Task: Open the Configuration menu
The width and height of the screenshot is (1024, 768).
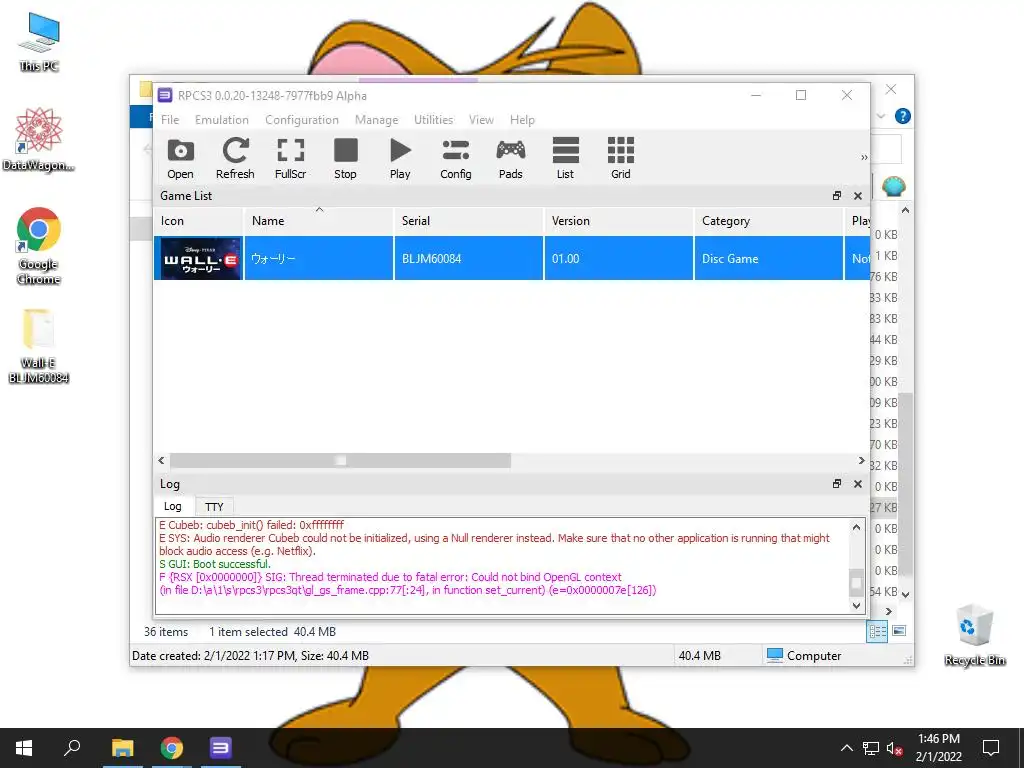Action: [302, 120]
